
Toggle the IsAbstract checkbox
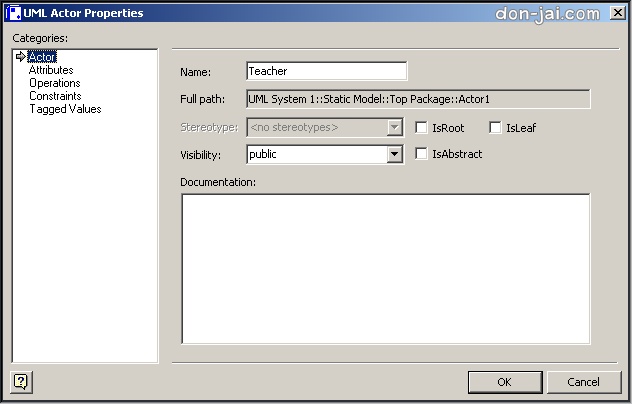coord(421,154)
